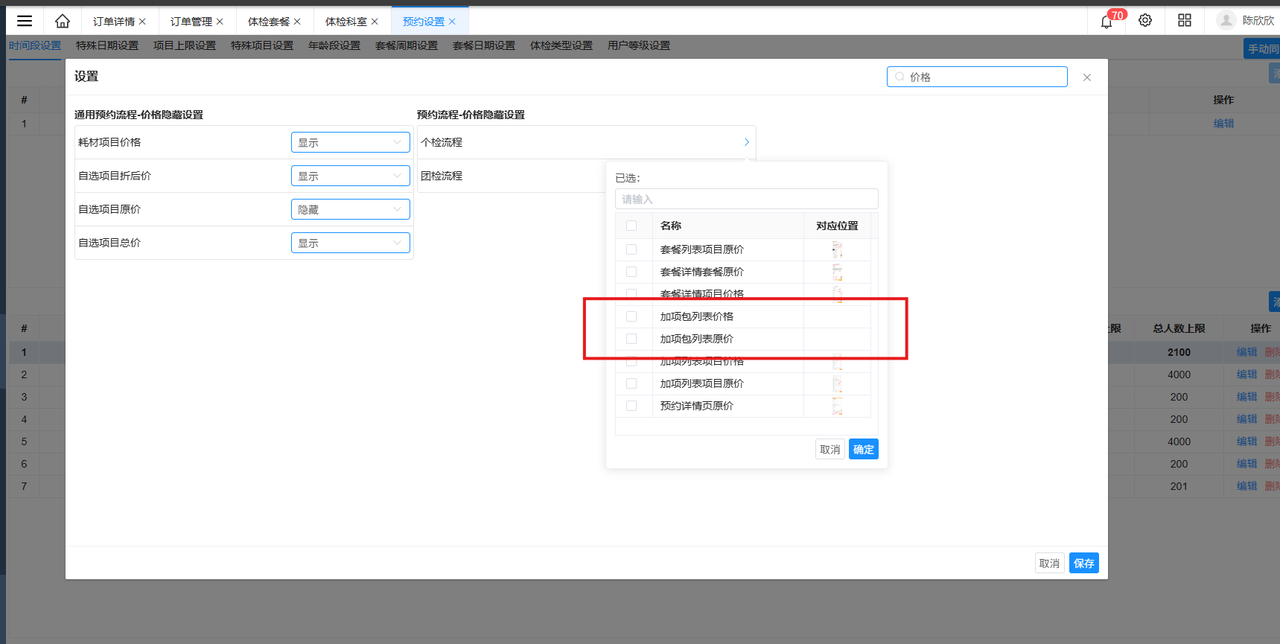1280x644 pixels.
Task: Open the 自选项目原价 dropdown showing 隐藏
Action: point(350,210)
